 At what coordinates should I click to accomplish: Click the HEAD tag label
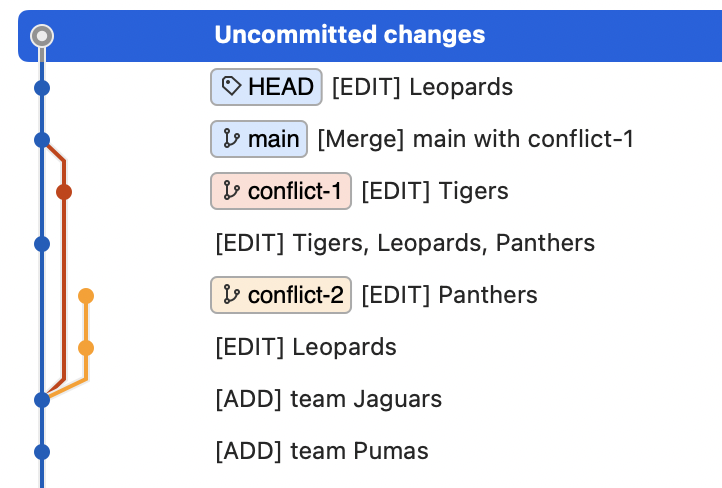point(266,87)
